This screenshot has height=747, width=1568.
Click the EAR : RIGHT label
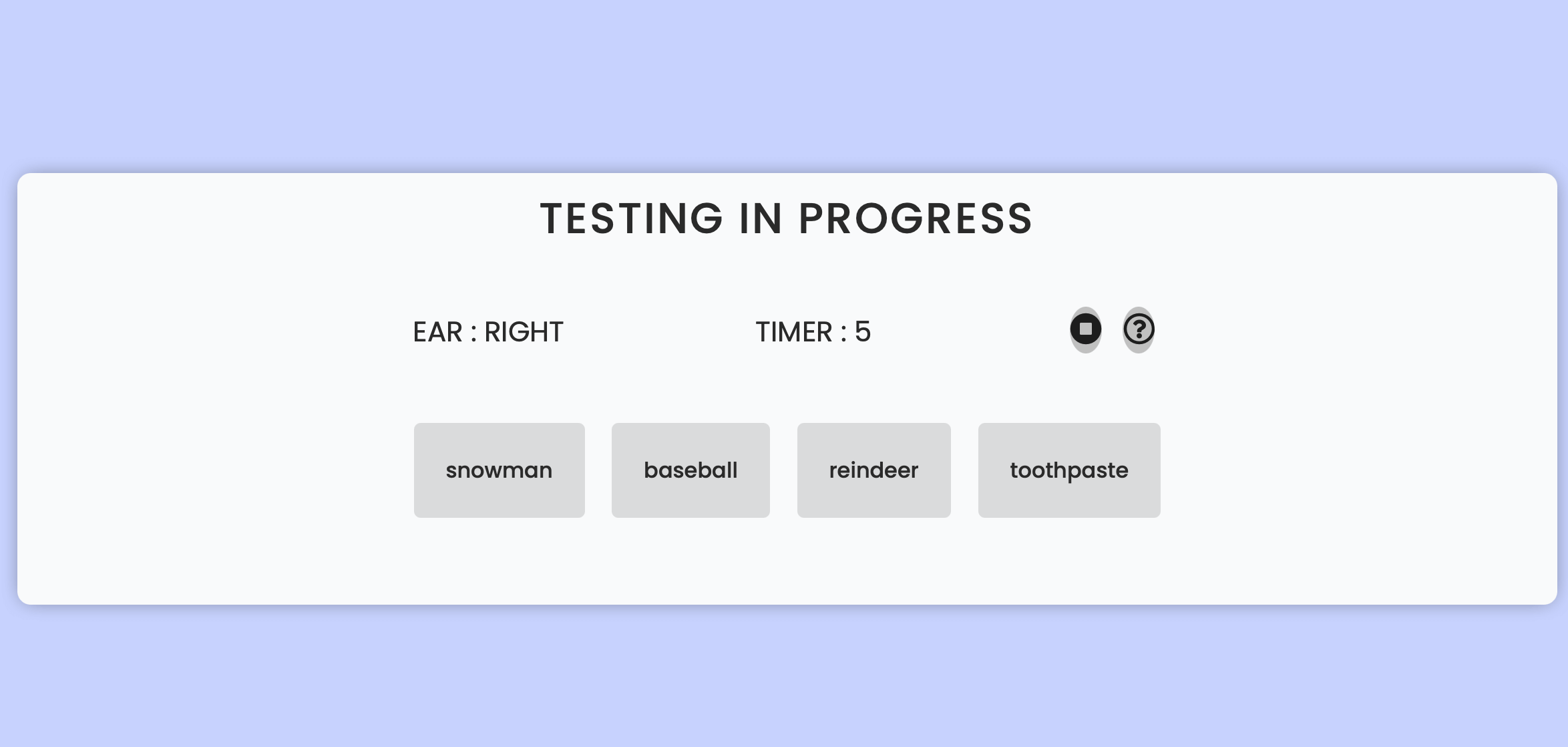pos(487,332)
